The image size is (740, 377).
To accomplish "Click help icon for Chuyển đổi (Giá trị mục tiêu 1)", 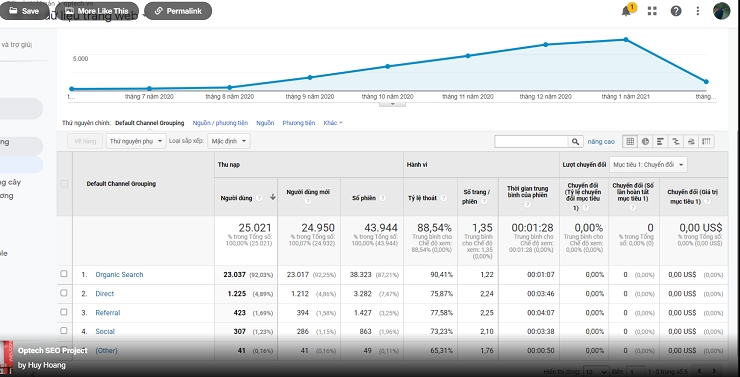I will 707,201.
